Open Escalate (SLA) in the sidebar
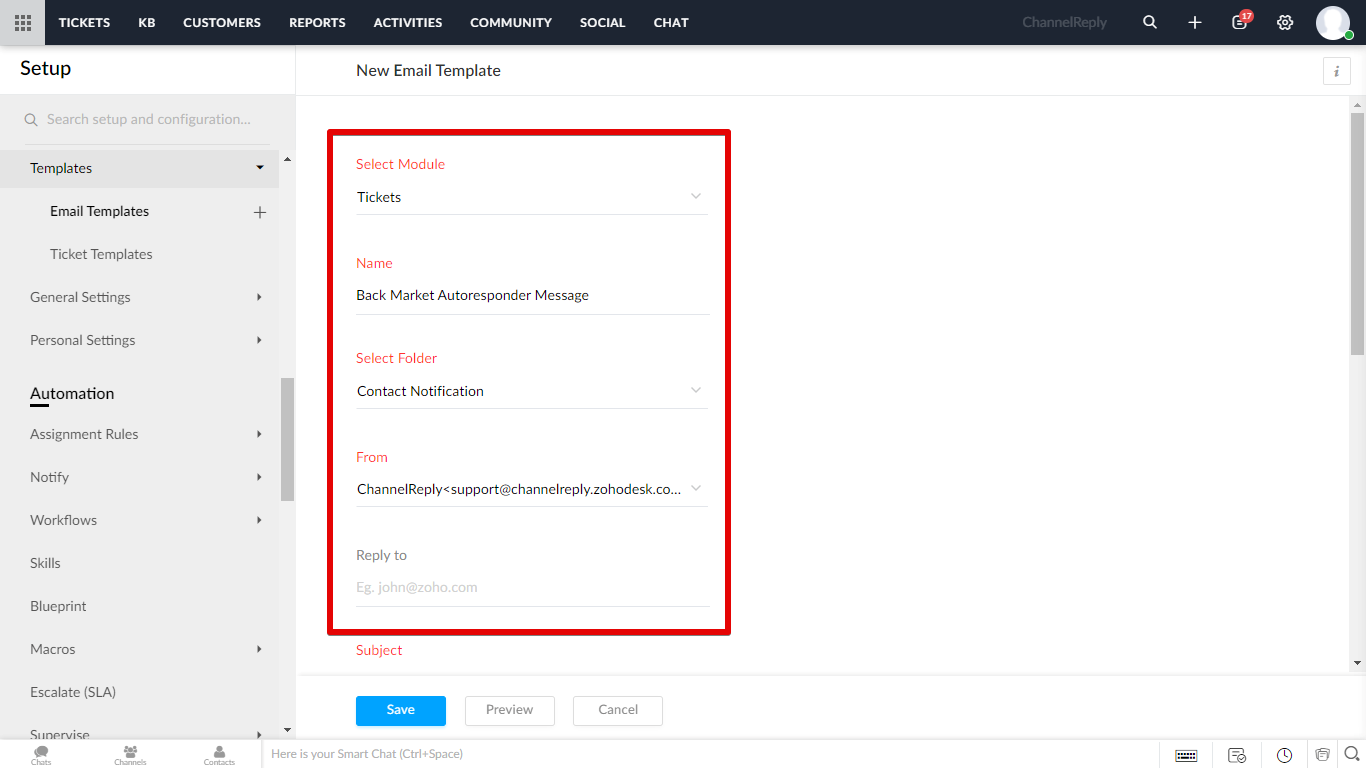This screenshot has height=768, width=1366. (x=73, y=692)
